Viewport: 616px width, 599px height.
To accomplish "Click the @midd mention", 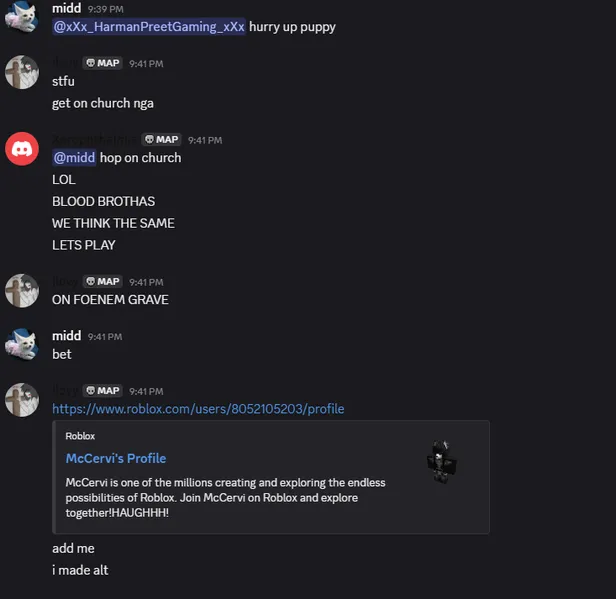I will tap(74, 158).
